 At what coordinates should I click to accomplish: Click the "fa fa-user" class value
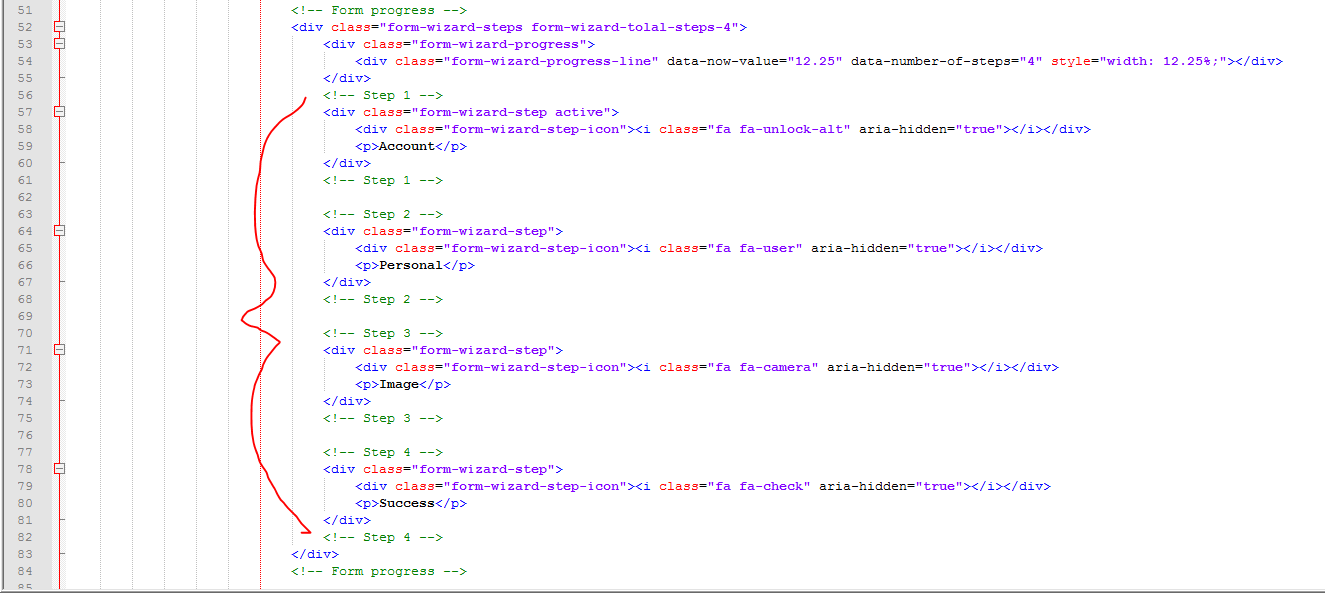tap(755, 248)
